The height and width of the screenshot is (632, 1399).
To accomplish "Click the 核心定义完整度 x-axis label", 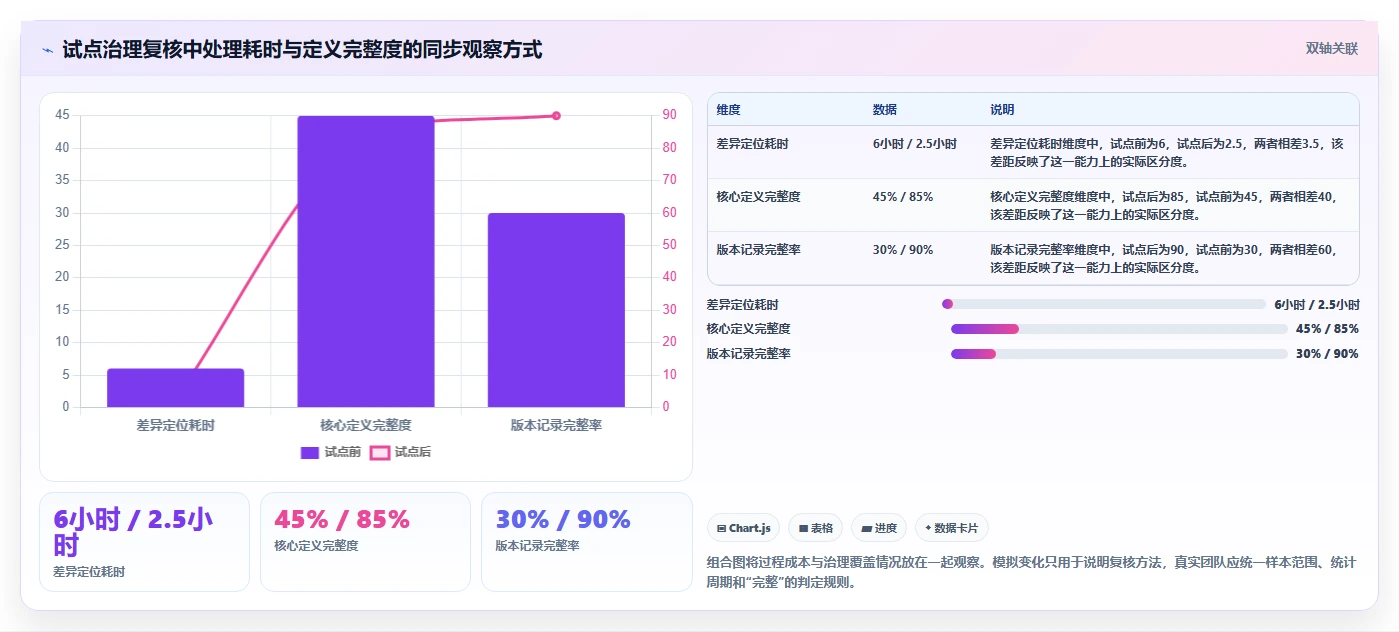I will (x=366, y=425).
